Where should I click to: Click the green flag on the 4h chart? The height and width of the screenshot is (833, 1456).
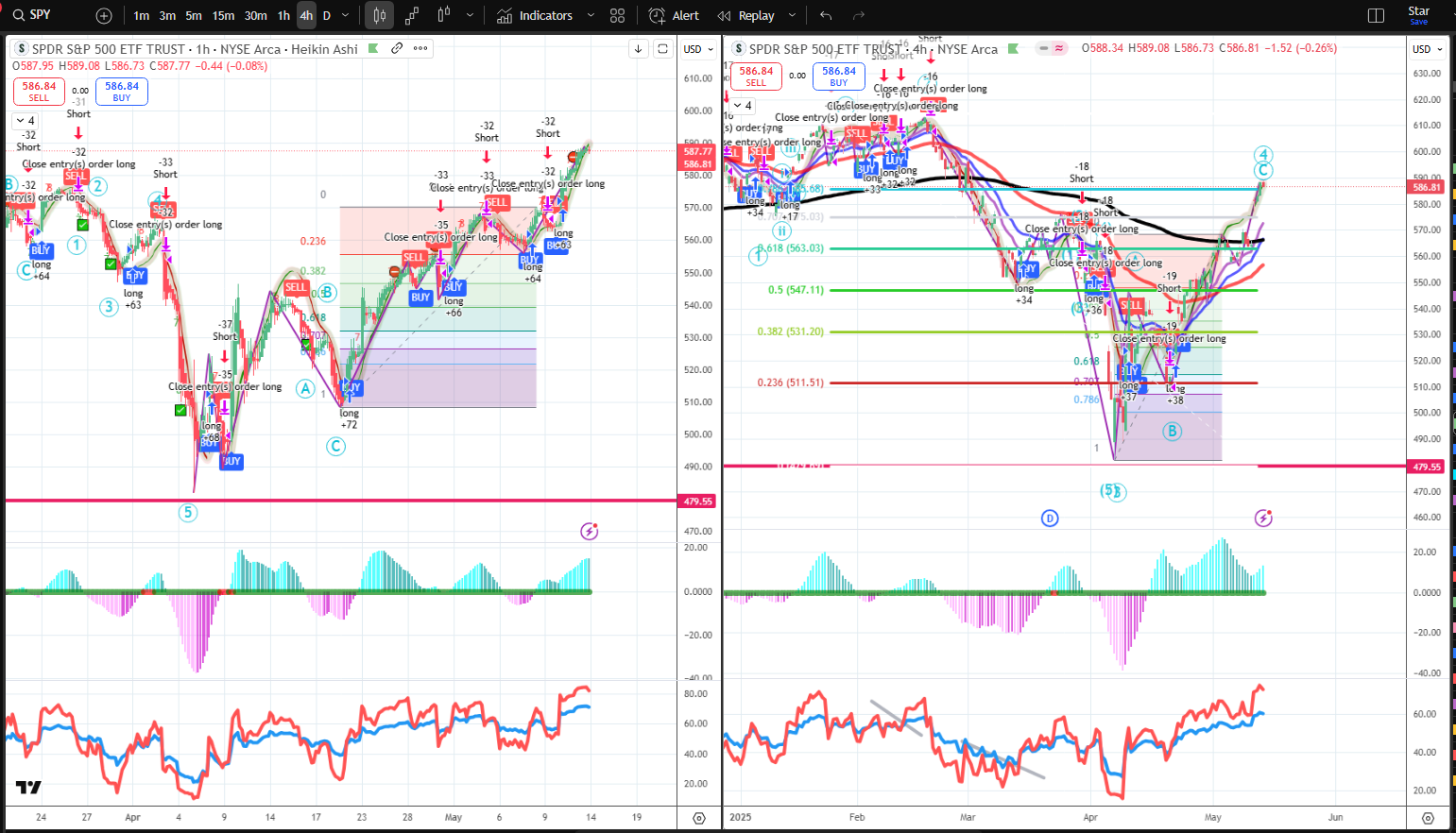1013,48
